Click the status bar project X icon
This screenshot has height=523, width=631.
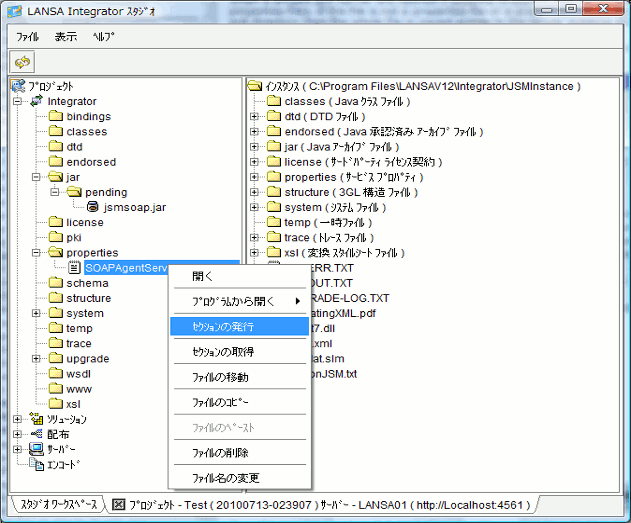click(118, 504)
